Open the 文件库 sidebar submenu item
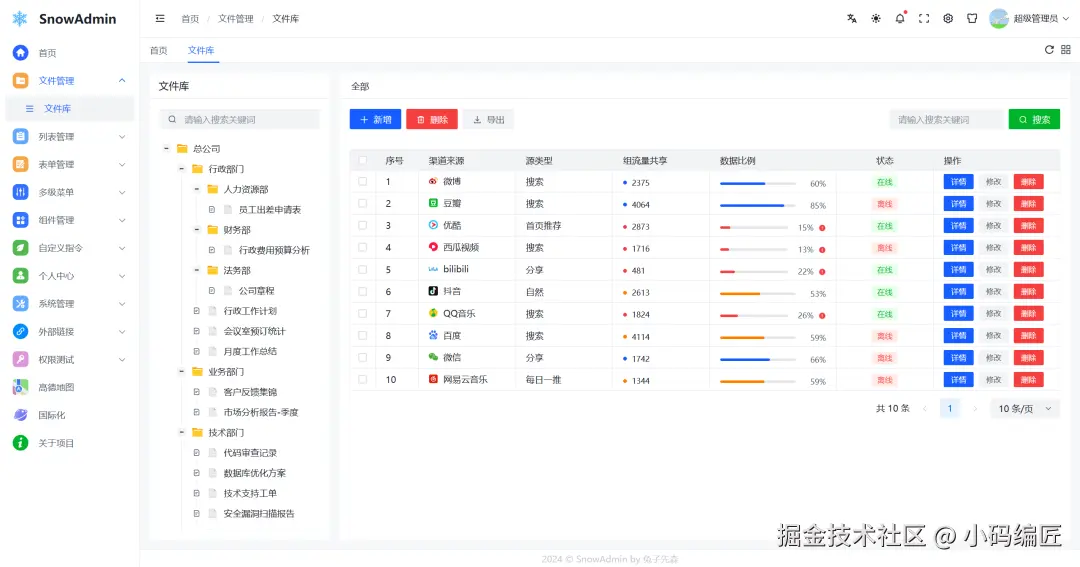 coord(69,108)
